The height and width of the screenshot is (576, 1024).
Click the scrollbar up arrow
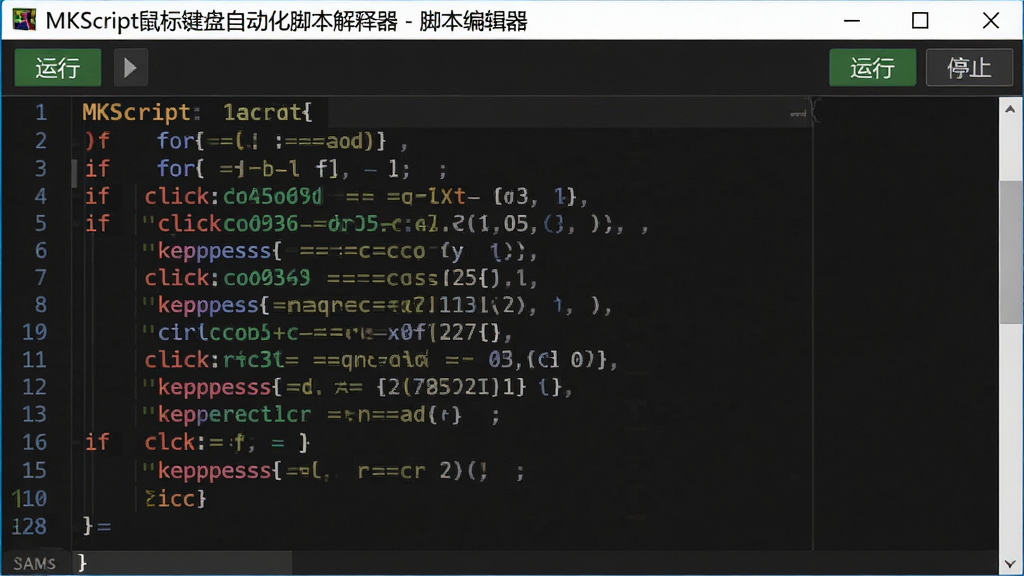1010,109
